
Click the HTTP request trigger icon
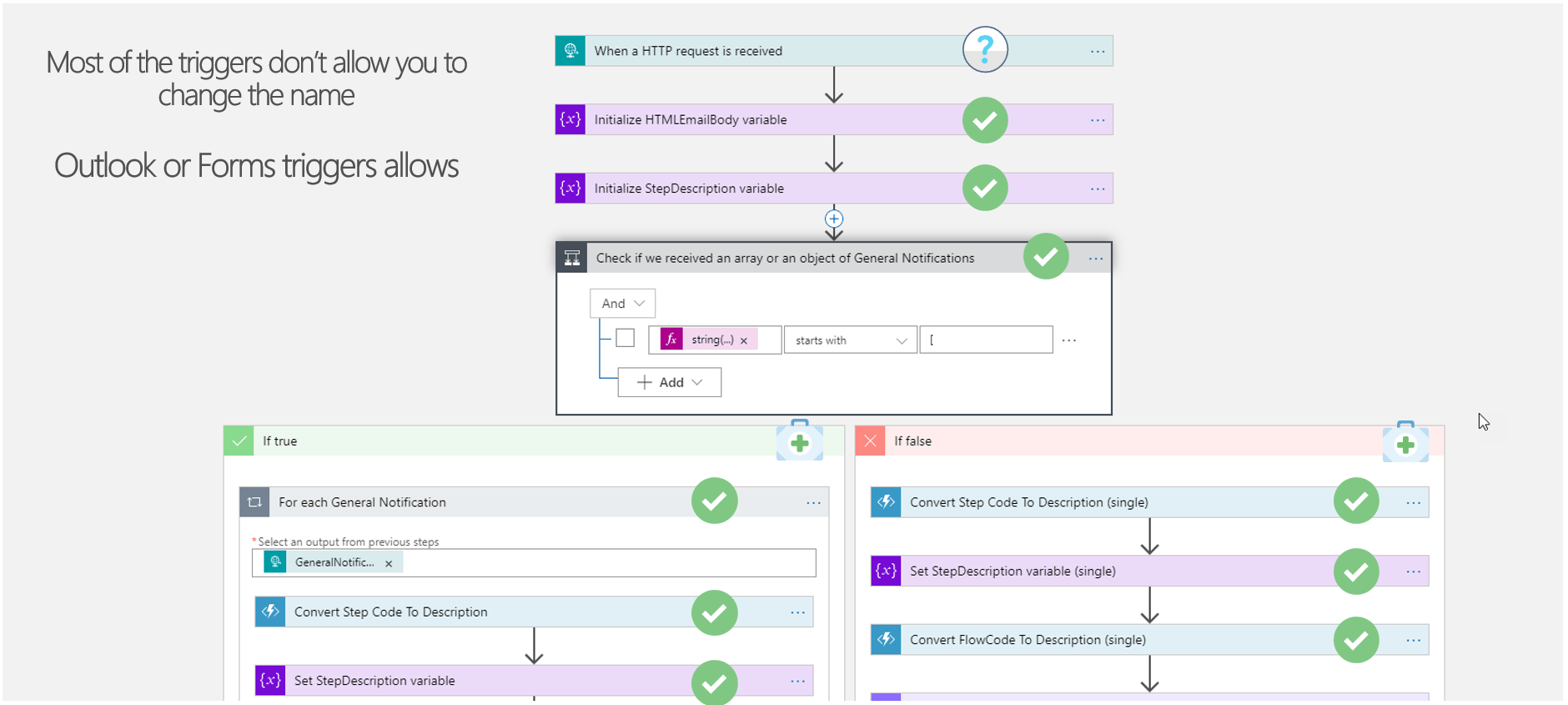coord(570,51)
